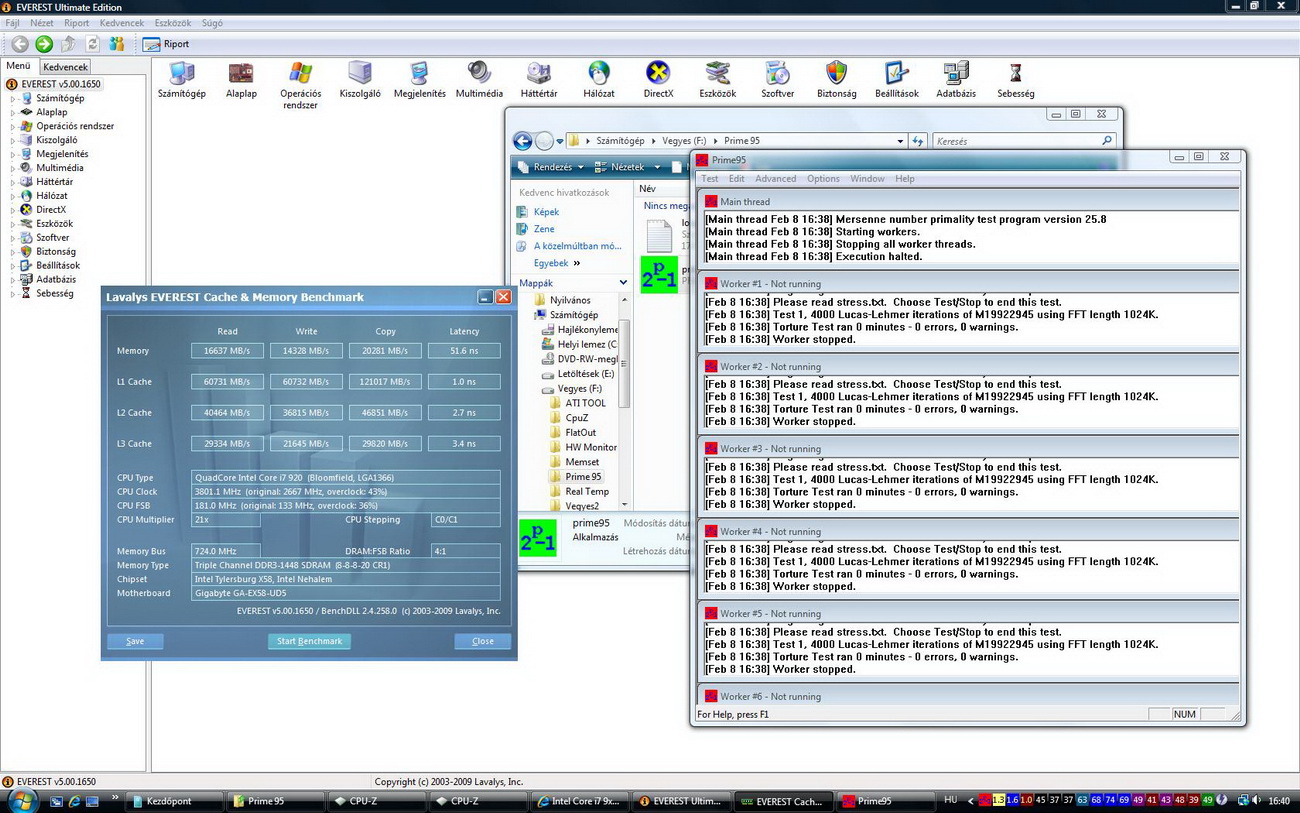This screenshot has height=813, width=1300.
Task: Open the Megjelenítés display icon in main panel
Action: [420, 80]
